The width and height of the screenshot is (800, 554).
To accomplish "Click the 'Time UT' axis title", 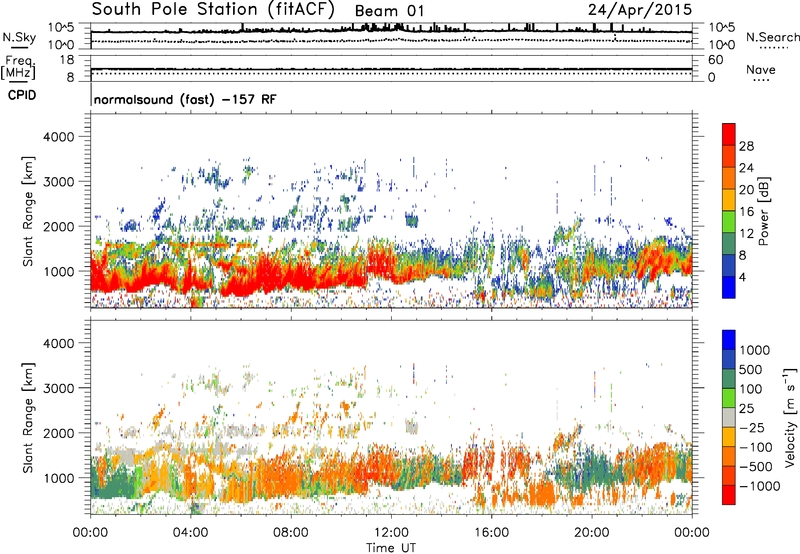I will [x=391, y=548].
